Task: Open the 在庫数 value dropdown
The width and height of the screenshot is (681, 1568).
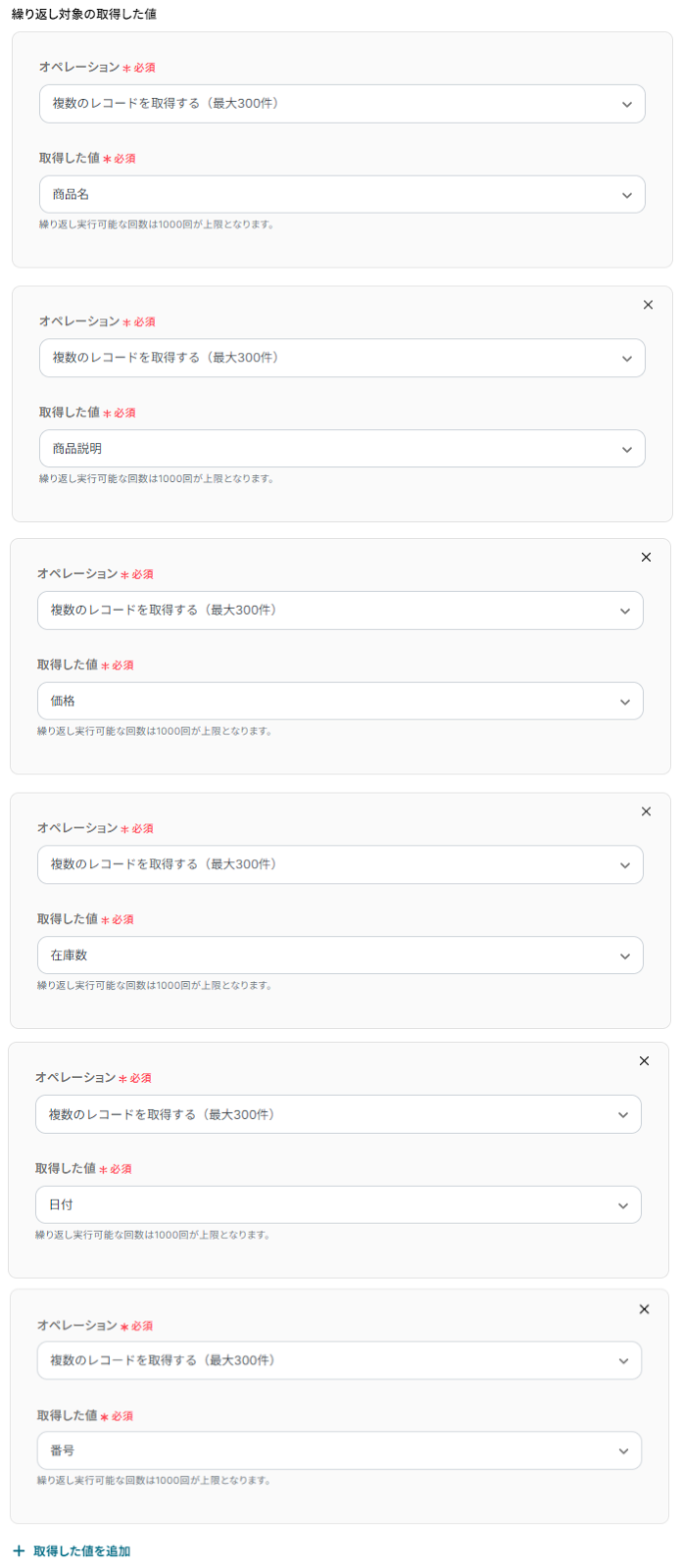Action: point(339,955)
